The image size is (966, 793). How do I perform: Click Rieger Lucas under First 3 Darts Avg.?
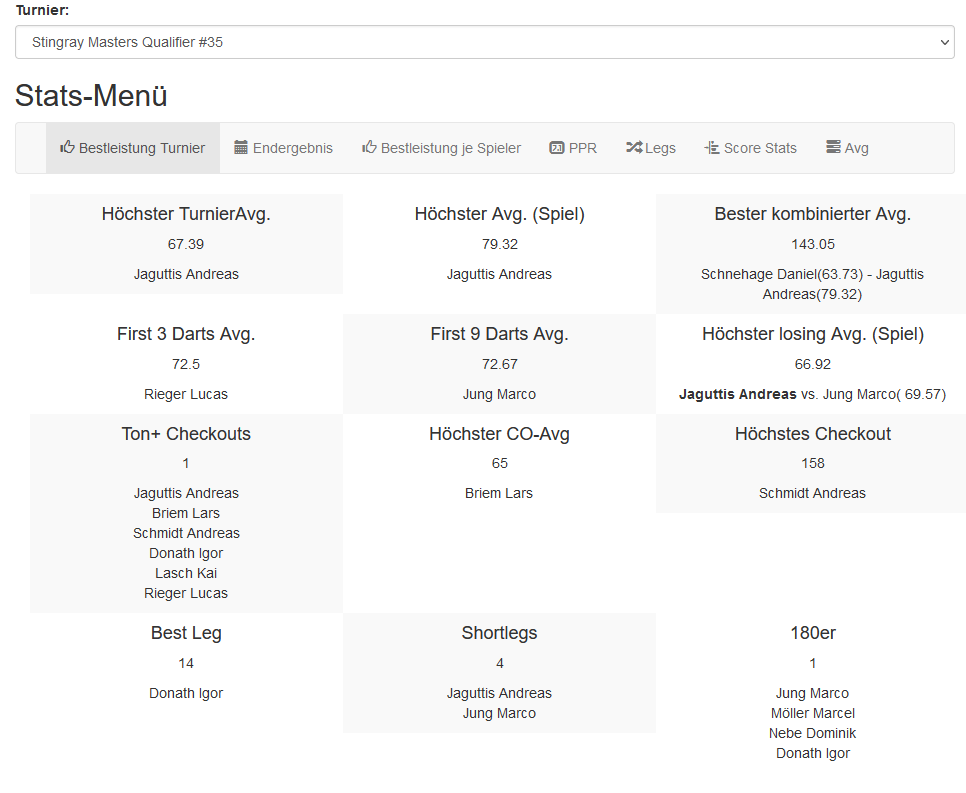[186, 394]
